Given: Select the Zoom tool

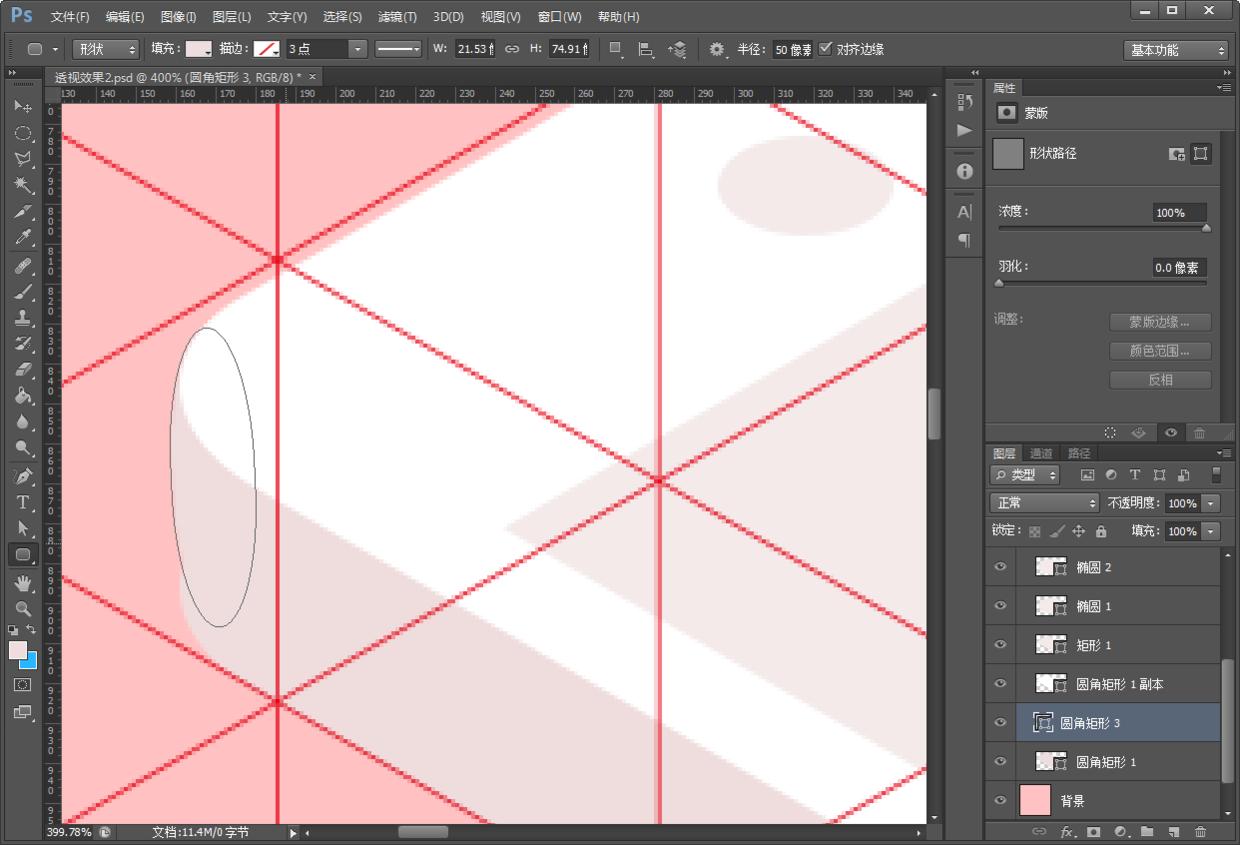Looking at the screenshot, I should 23,608.
